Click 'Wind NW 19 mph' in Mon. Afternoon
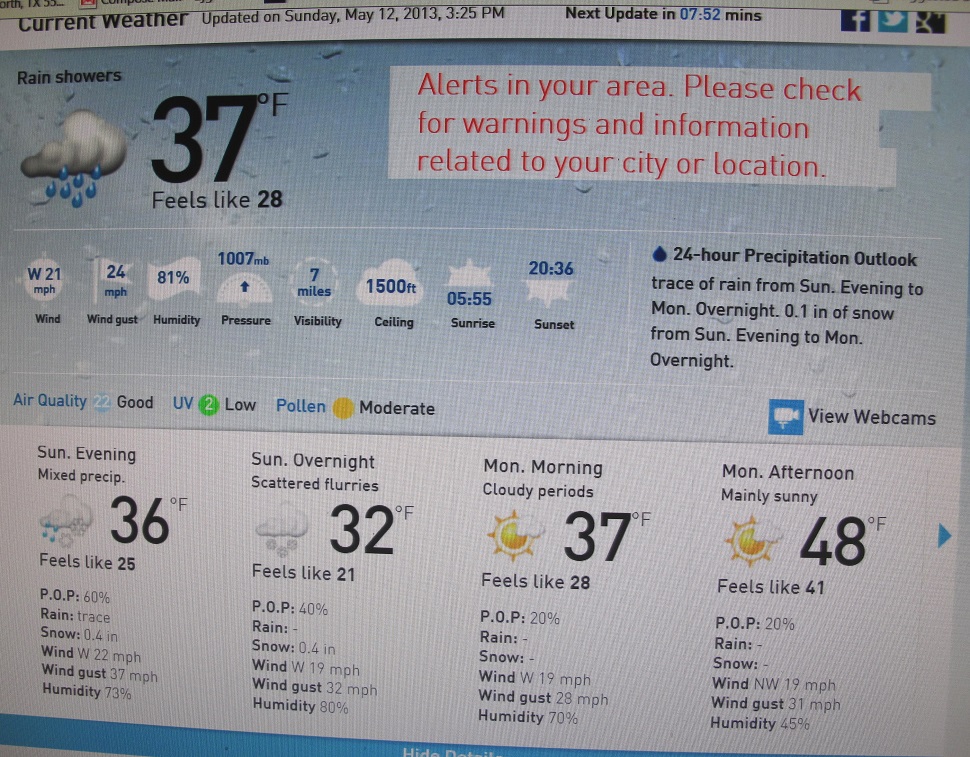The height and width of the screenshot is (757, 970). (x=774, y=684)
